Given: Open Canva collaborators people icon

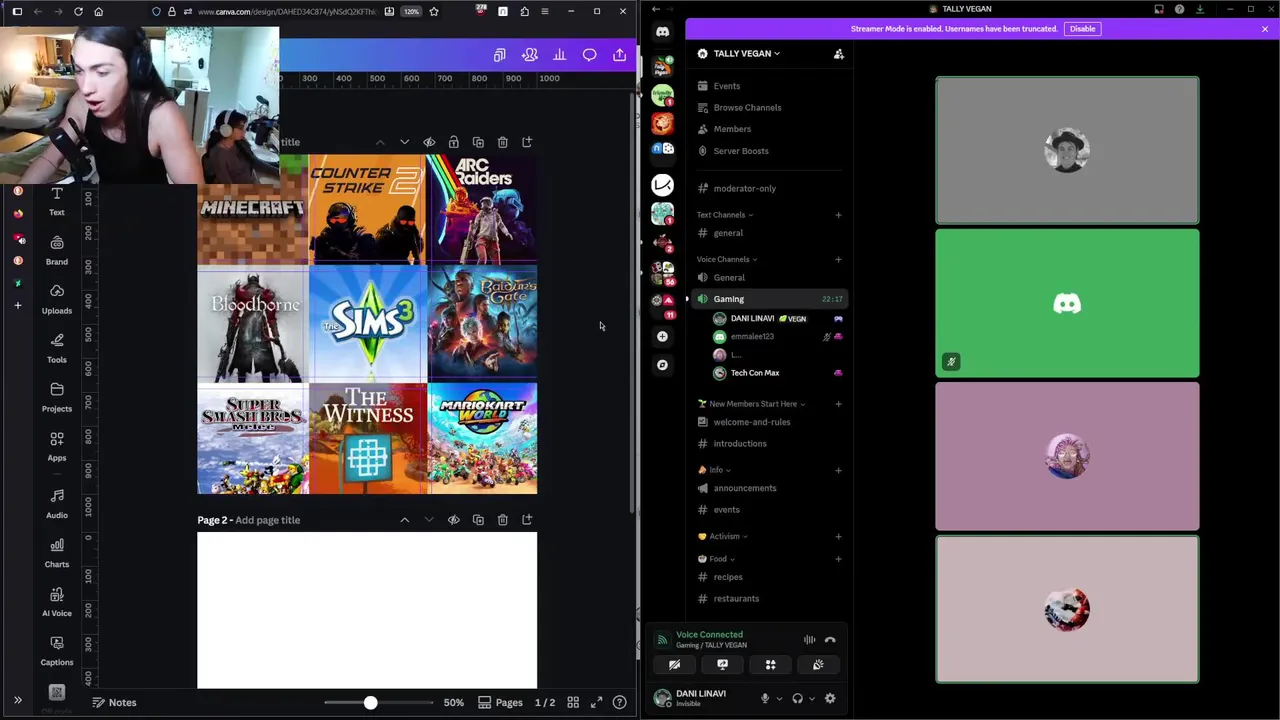Looking at the screenshot, I should pos(530,55).
